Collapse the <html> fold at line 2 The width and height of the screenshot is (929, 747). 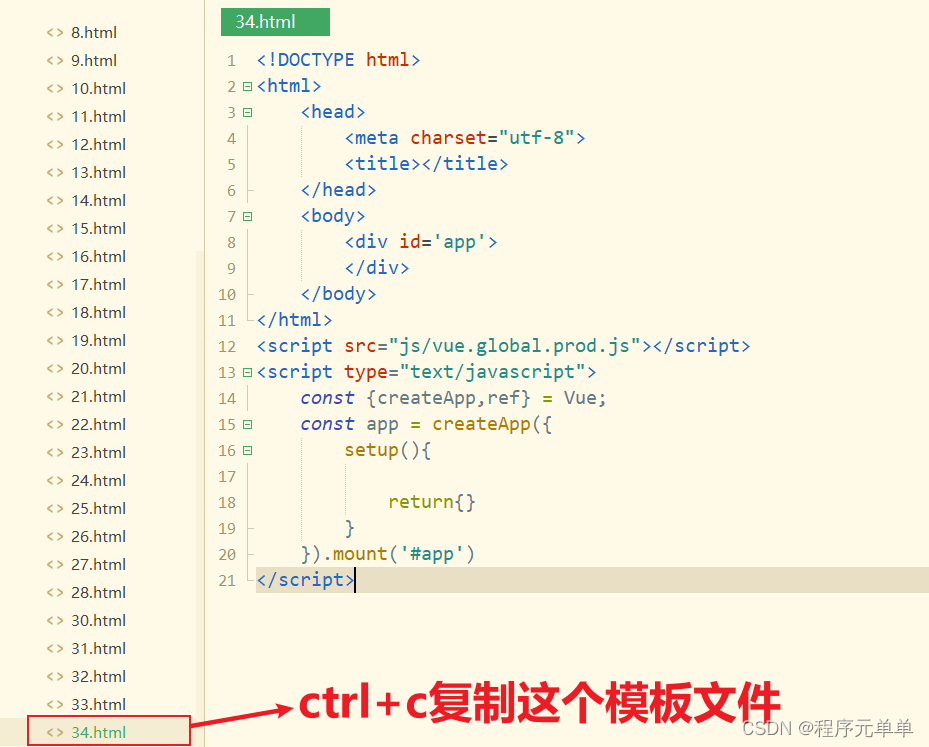click(246, 86)
